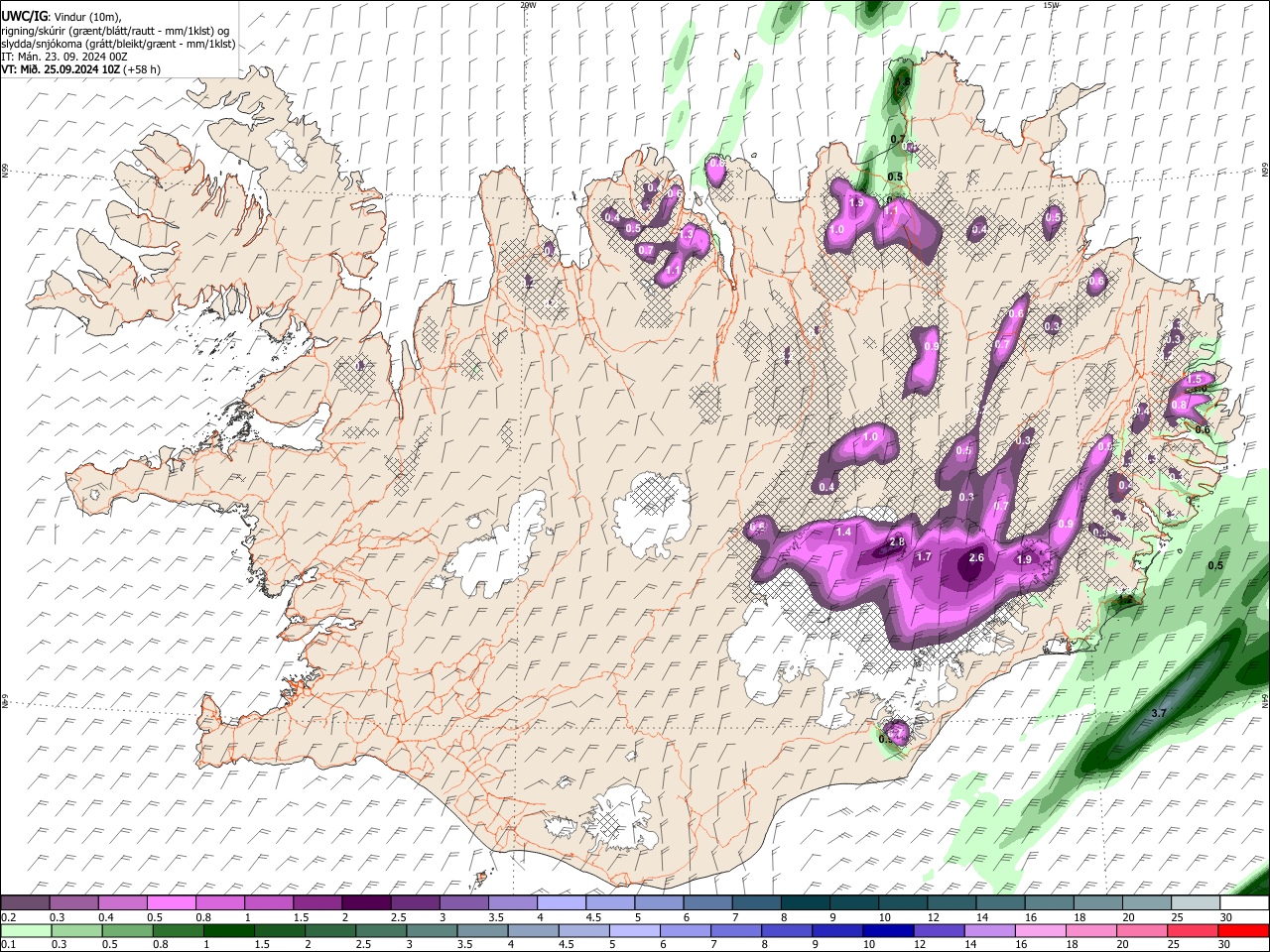Click the "0.2" label in the top legend row
Viewport: 1270px width, 952px height.
point(9,917)
